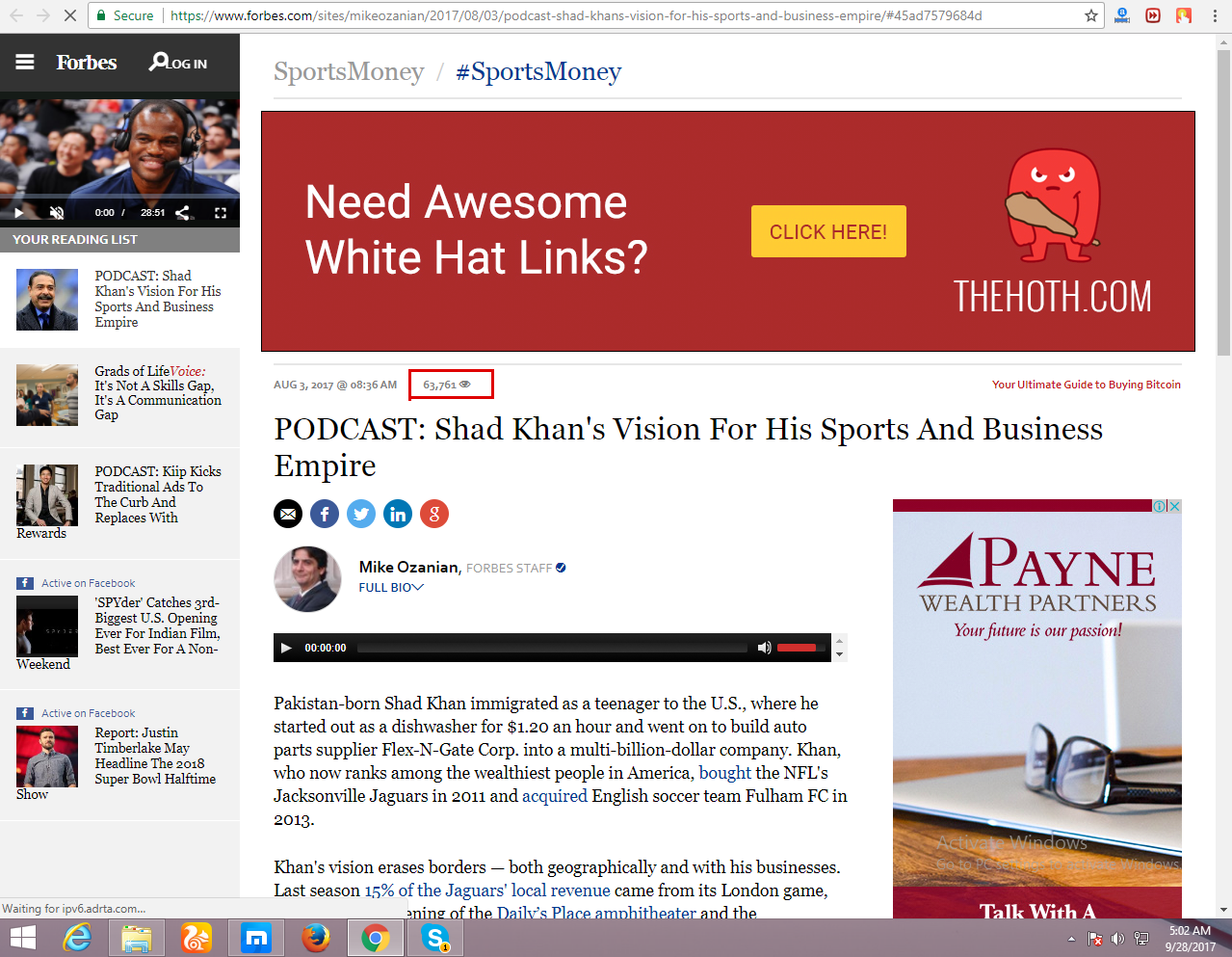Image resolution: width=1232 pixels, height=957 pixels.
Task: Unmute the sidebar video
Action: [57, 213]
